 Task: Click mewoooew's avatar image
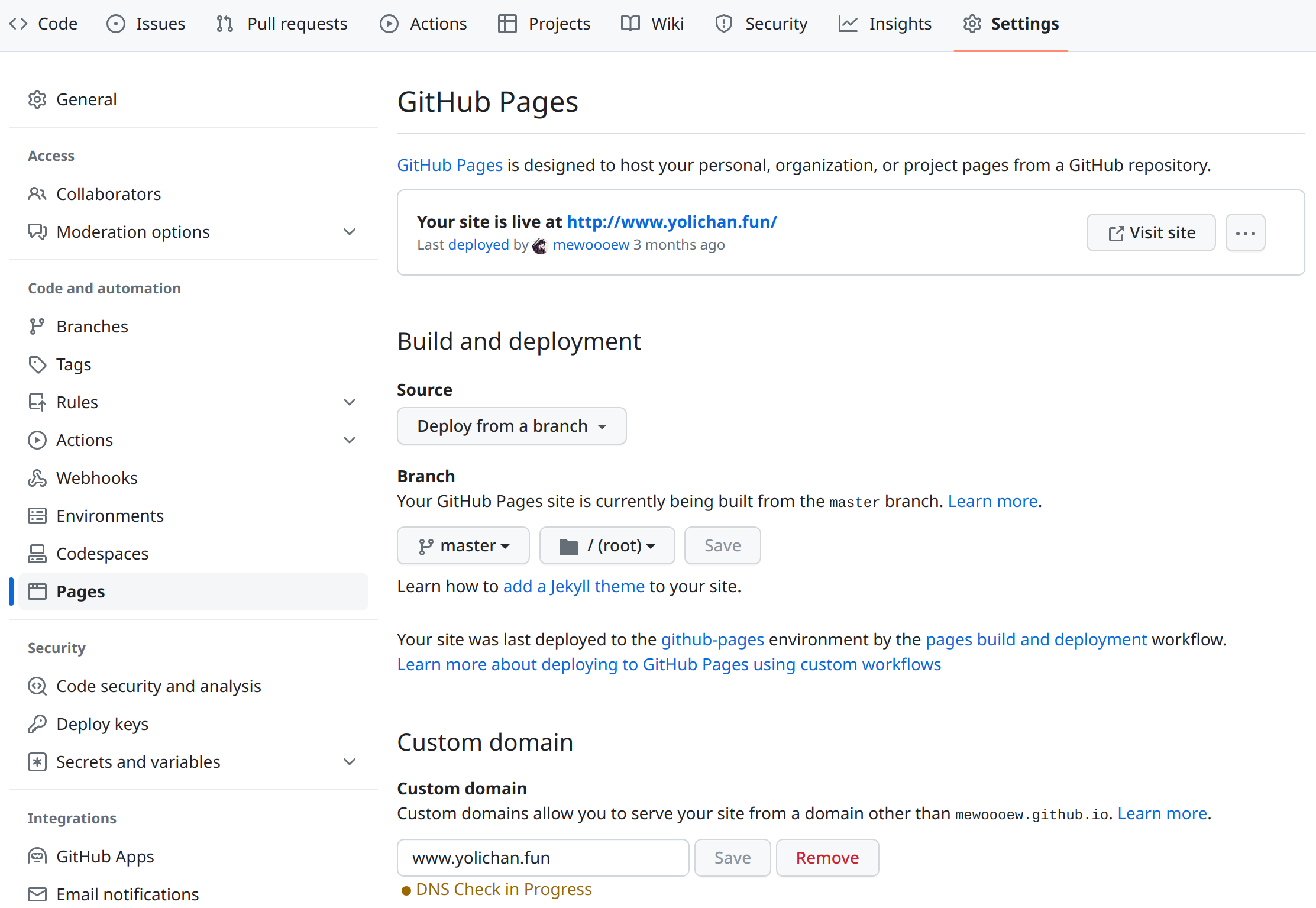(x=539, y=245)
